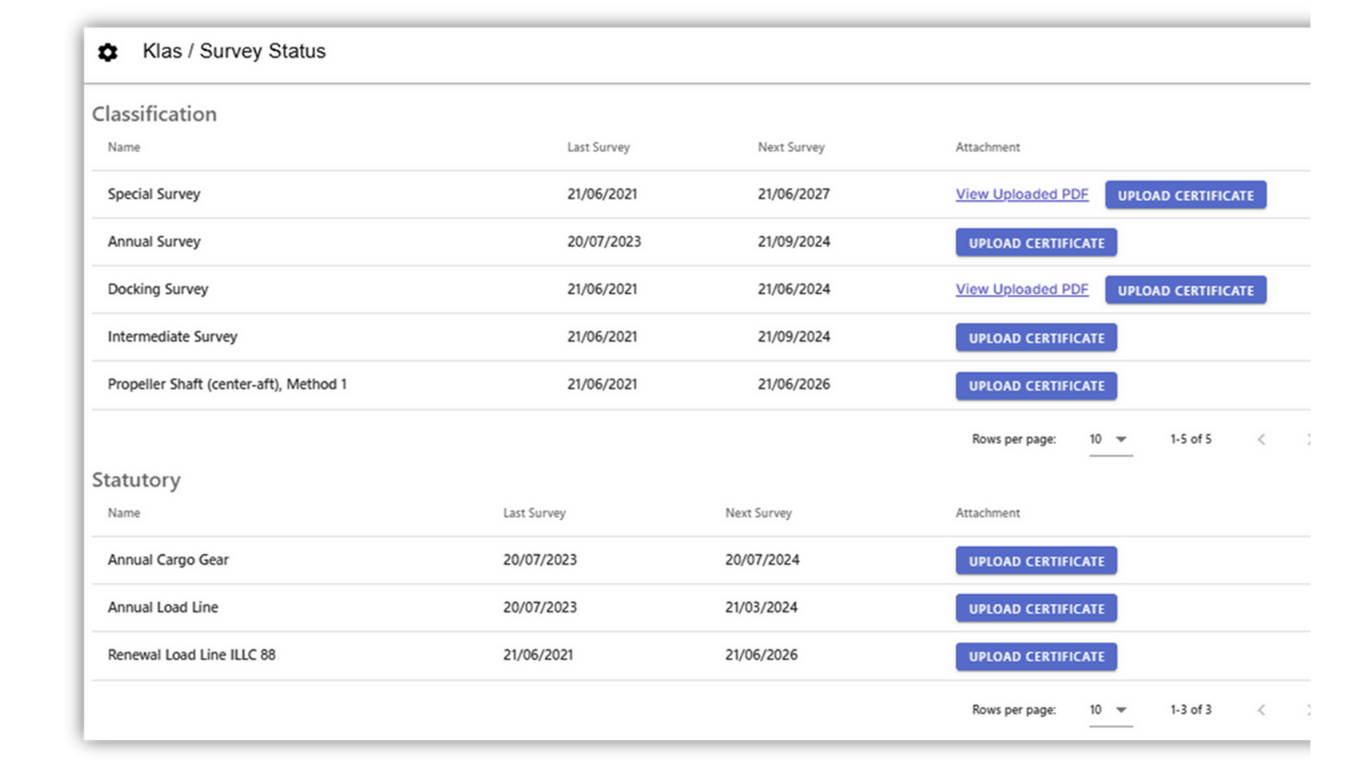
Task: Click the 1-3 of 3 pagination text
Action: pos(1191,710)
